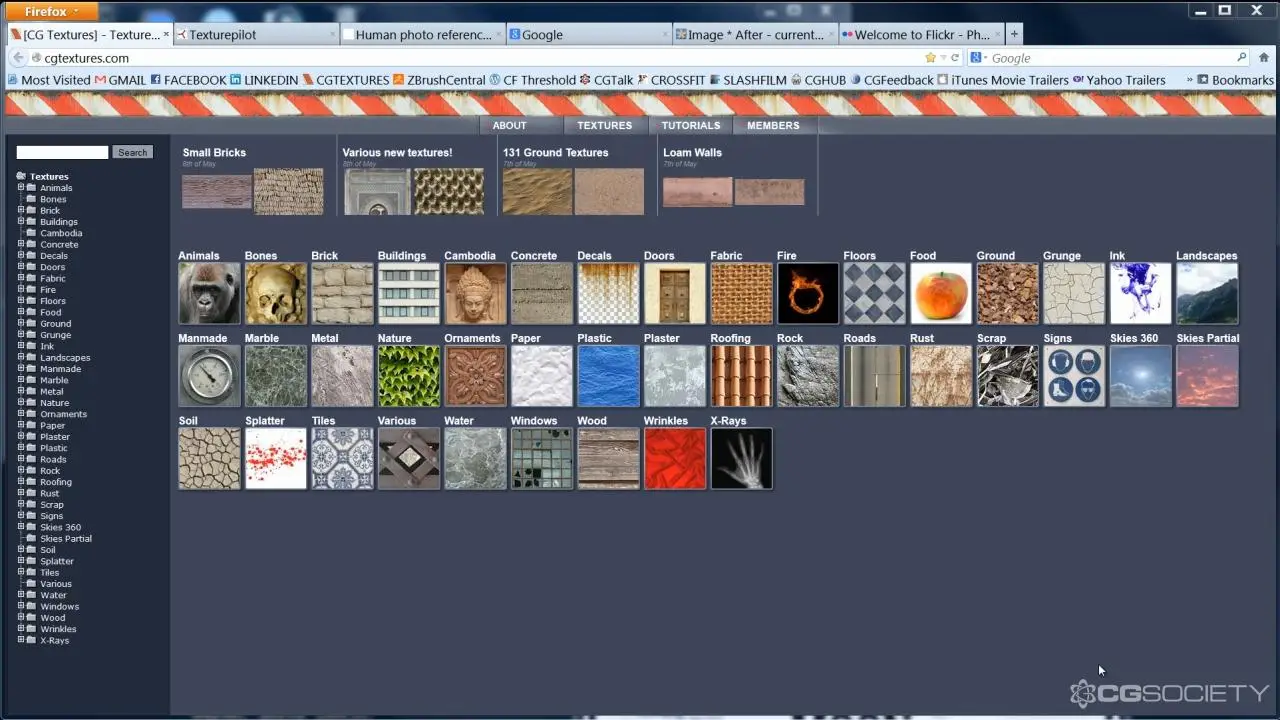Open the Skies 360 category image

(x=1140, y=376)
